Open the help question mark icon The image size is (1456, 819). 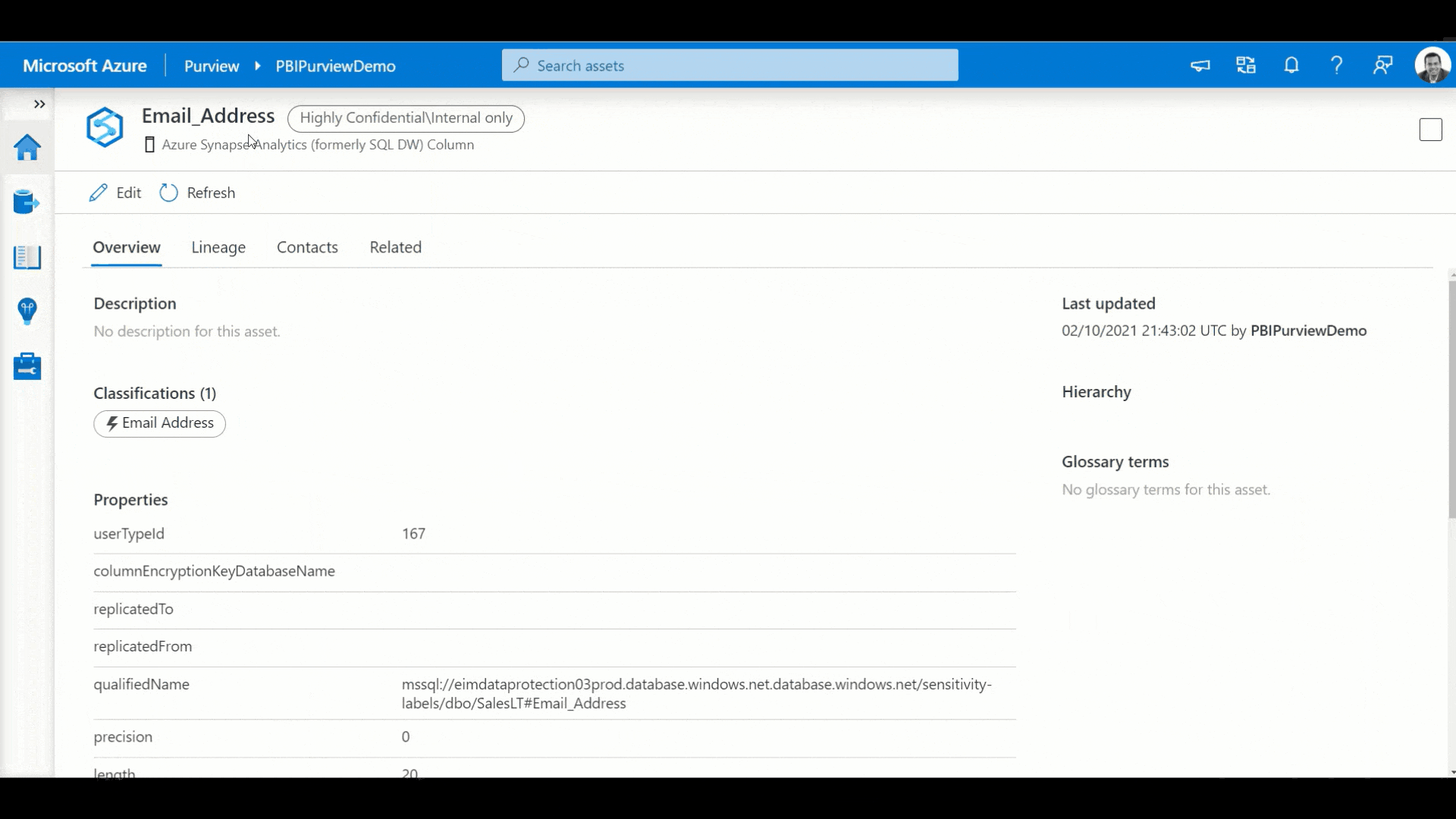pos(1337,65)
